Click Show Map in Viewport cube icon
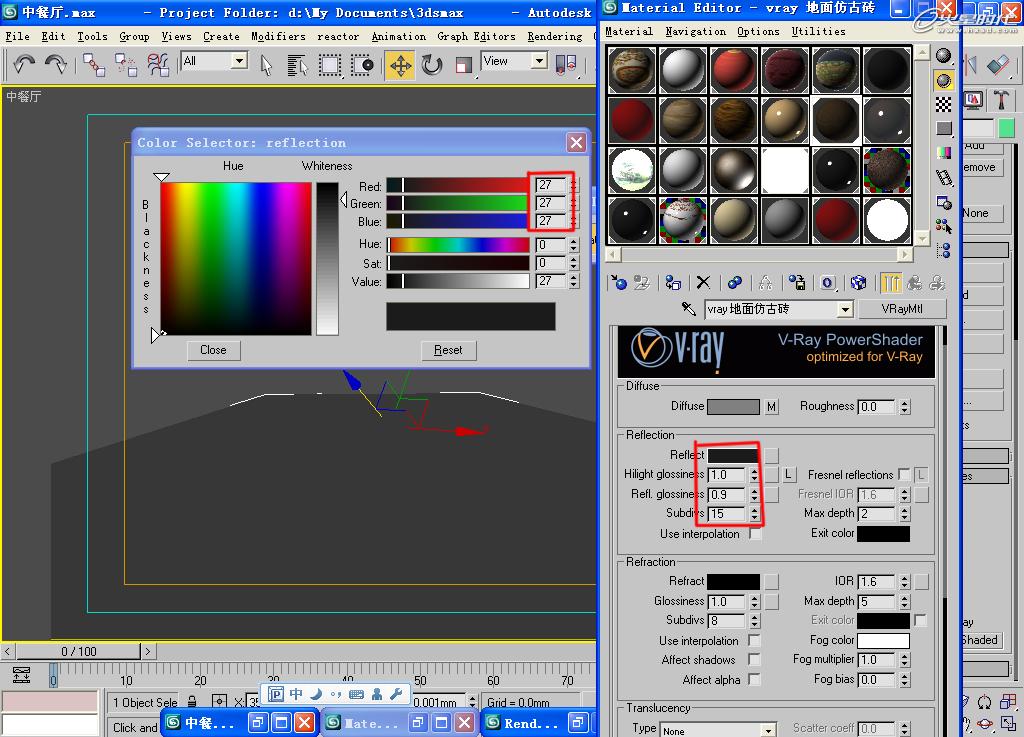The image size is (1024, 737). pyautogui.click(x=858, y=283)
